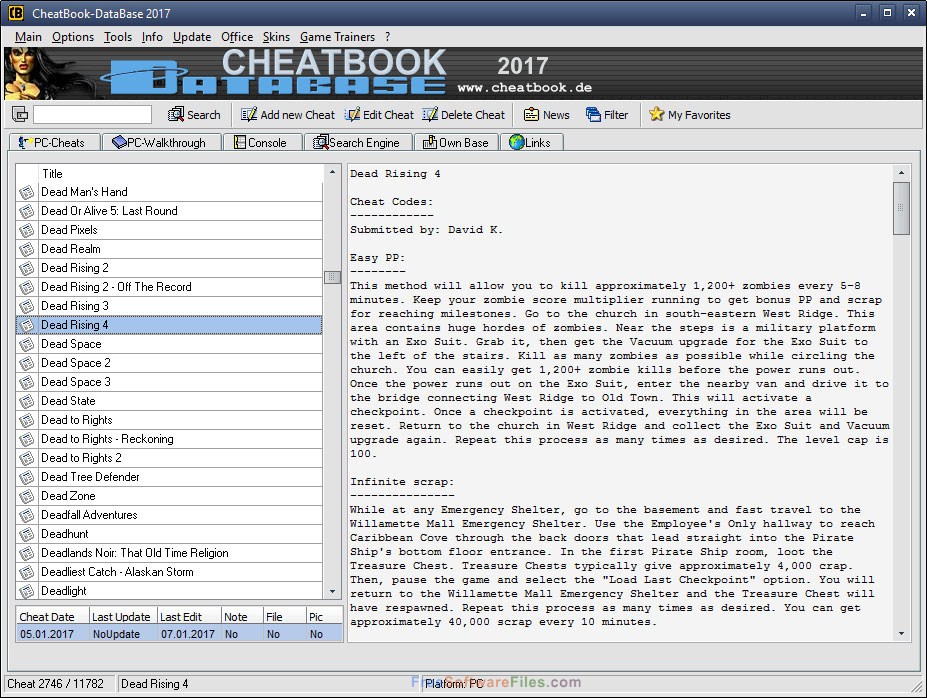Open the question mark help menu
The image size is (927, 698).
(x=387, y=37)
